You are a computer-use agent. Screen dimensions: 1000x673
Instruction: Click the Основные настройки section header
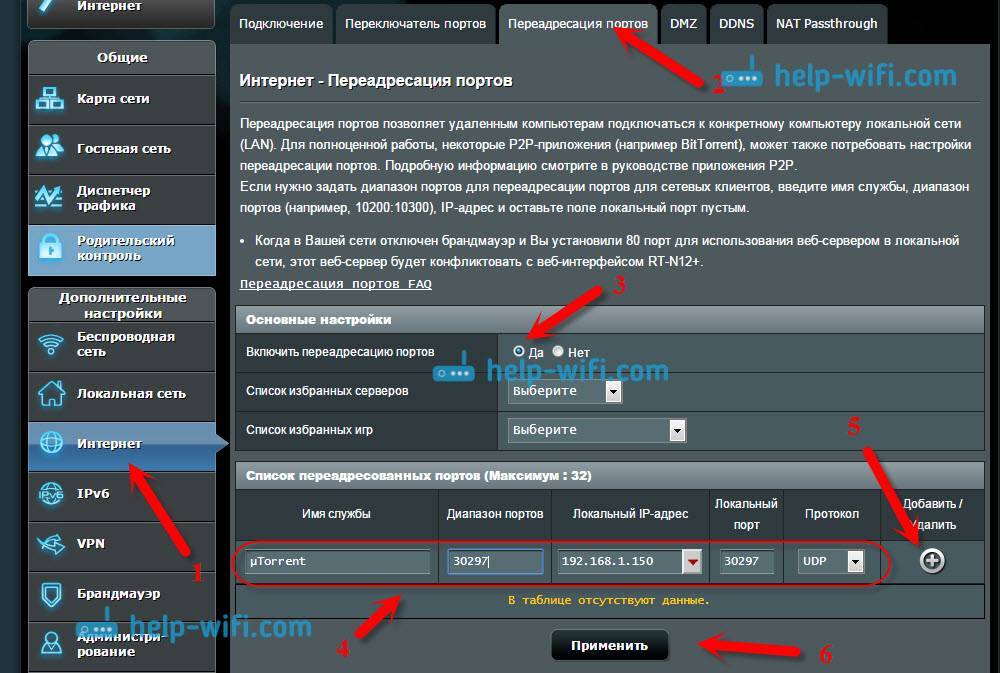[610, 320]
